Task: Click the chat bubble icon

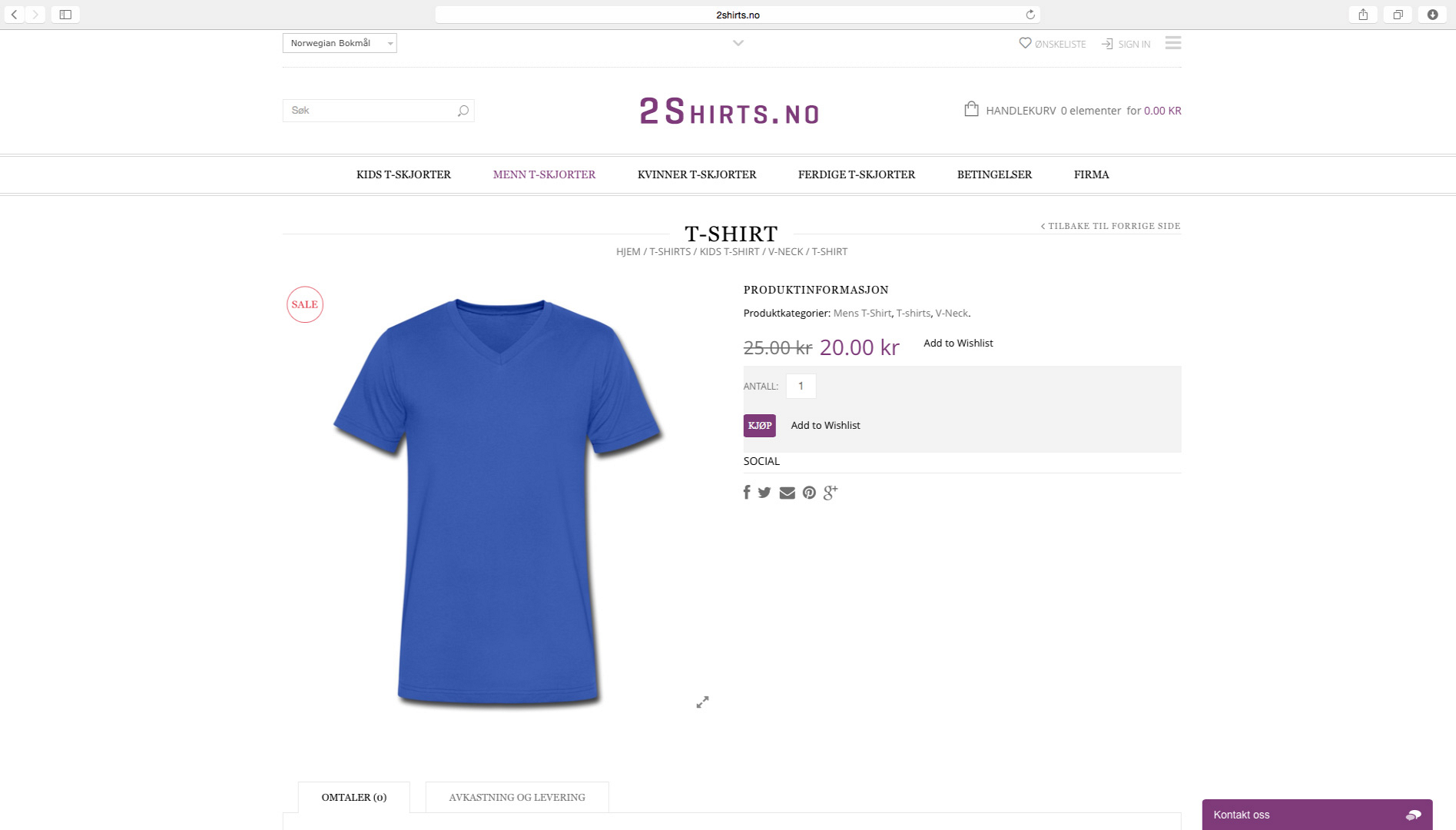Action: [x=1413, y=815]
